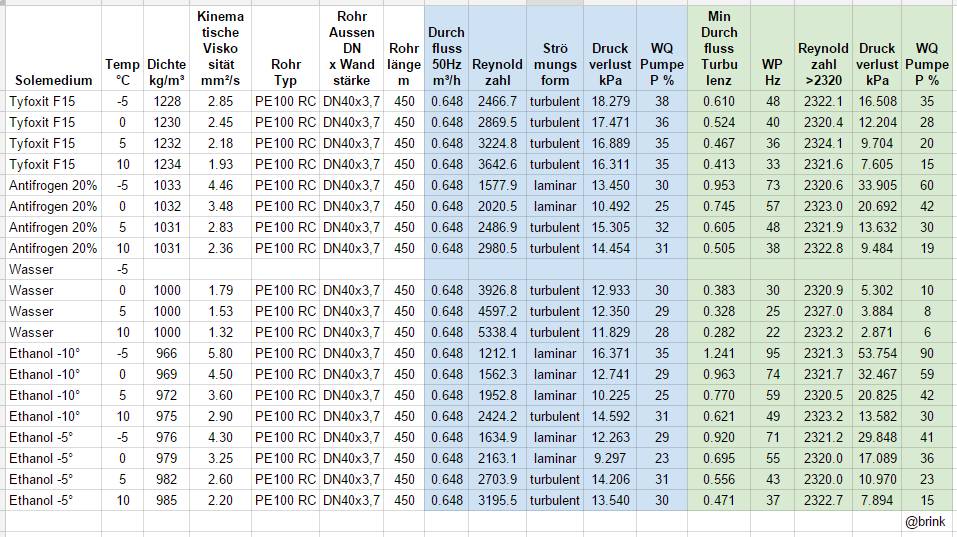Click the Strömungsform header cell
This screenshot has height=537, width=957.
point(555,48)
